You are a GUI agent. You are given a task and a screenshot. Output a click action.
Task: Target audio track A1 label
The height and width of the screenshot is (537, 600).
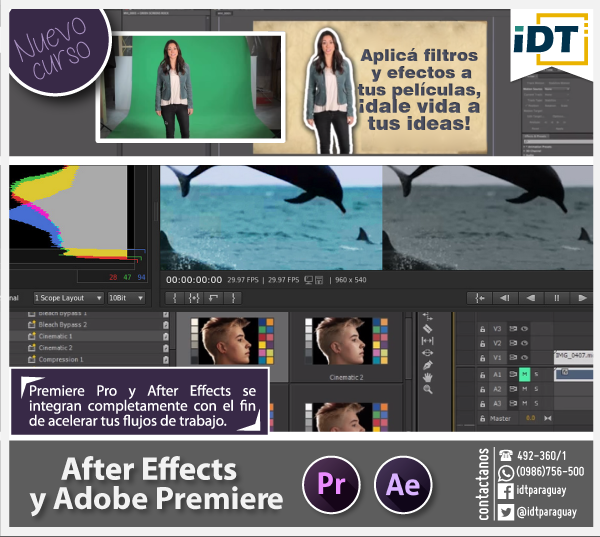coord(497,374)
